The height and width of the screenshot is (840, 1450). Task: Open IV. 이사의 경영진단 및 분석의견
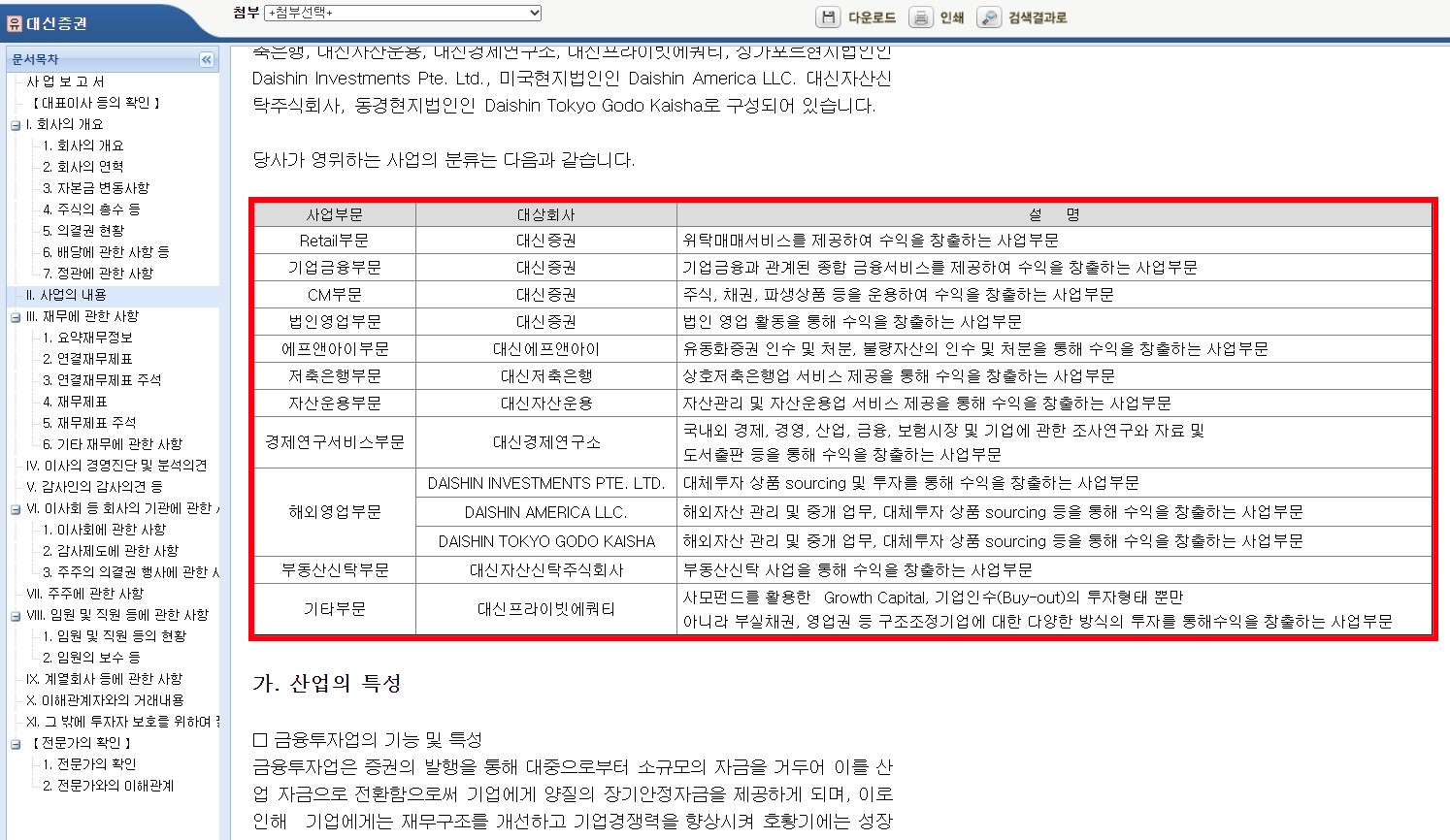coord(116,466)
